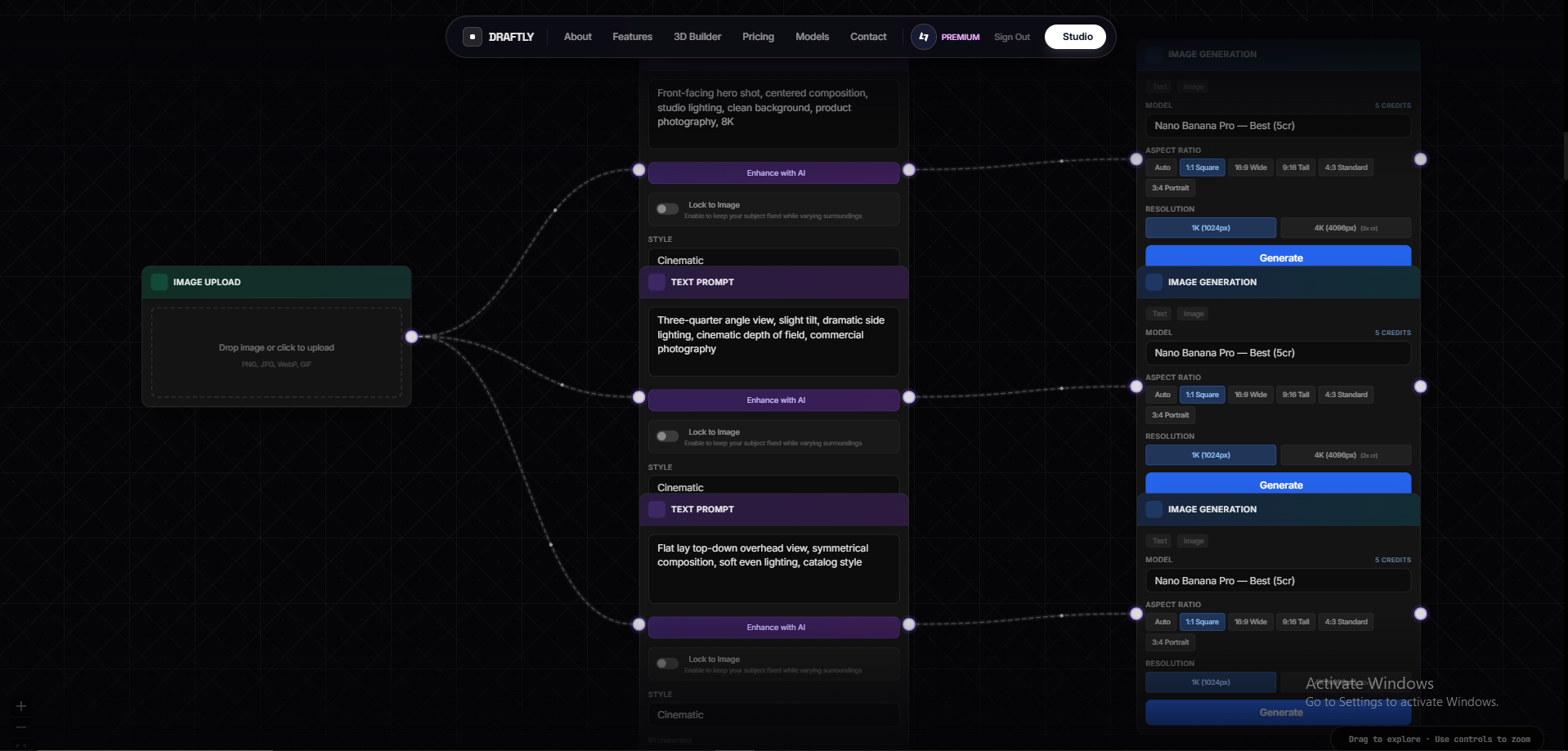The width and height of the screenshot is (1568, 751).
Task: Click the zoom in plus control on the canvas
Action: click(21, 706)
